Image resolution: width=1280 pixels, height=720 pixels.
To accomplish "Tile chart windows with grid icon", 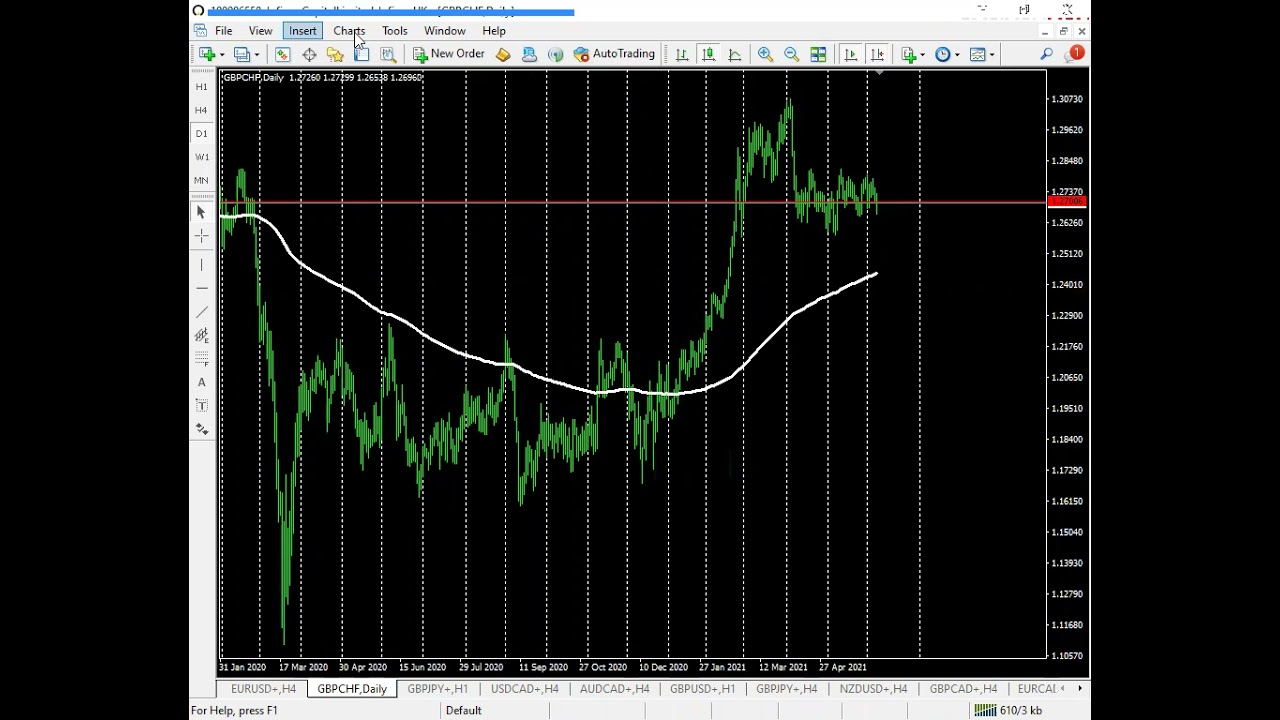I will tap(818, 54).
